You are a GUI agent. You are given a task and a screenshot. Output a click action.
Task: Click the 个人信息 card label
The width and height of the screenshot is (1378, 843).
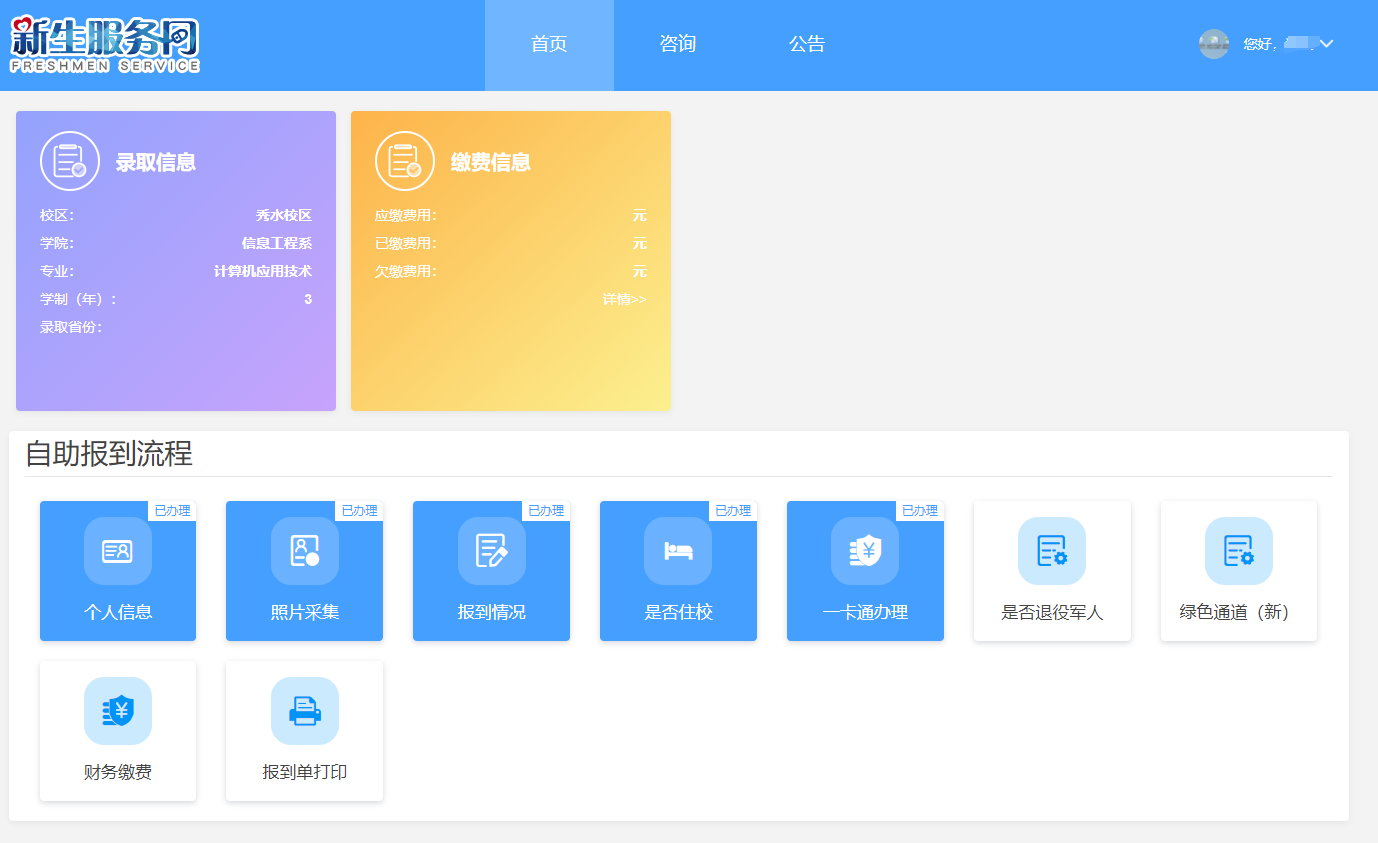coord(118,612)
